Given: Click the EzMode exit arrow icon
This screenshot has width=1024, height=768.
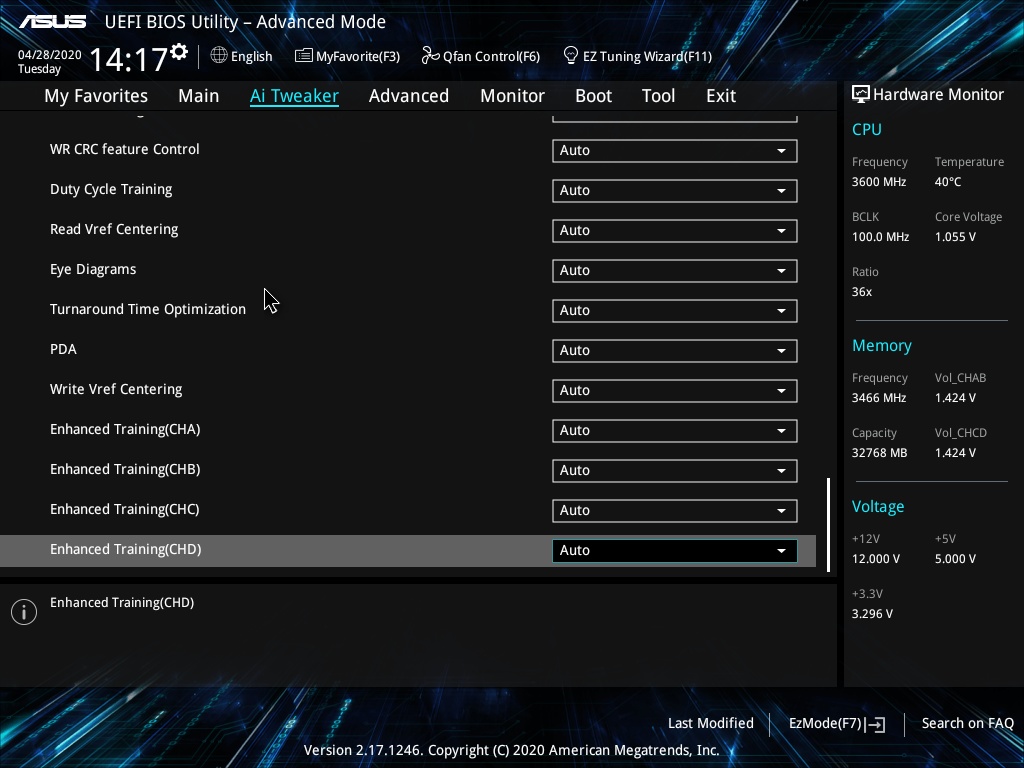Looking at the screenshot, I should click(875, 724).
